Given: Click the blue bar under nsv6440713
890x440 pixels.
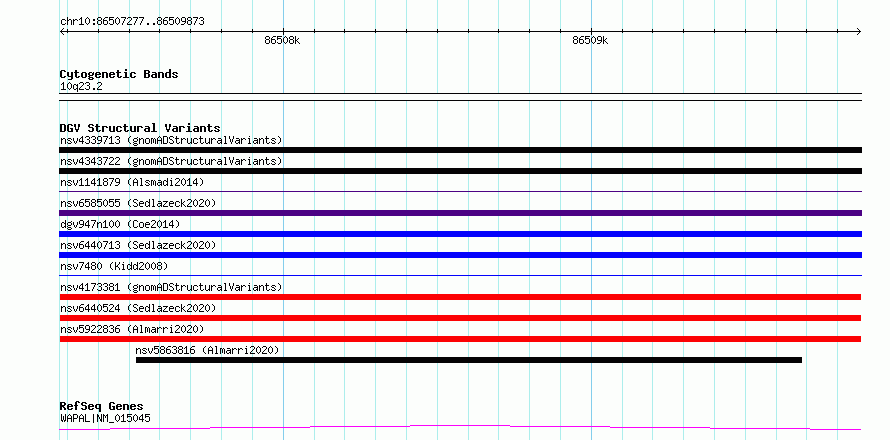Looking at the screenshot, I should [460, 255].
